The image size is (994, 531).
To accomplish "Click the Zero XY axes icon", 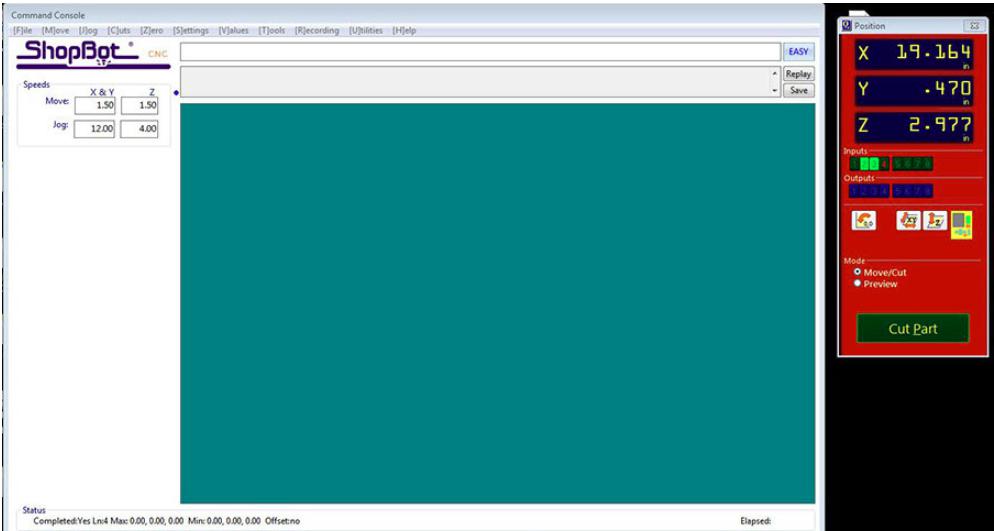I will coord(908,221).
